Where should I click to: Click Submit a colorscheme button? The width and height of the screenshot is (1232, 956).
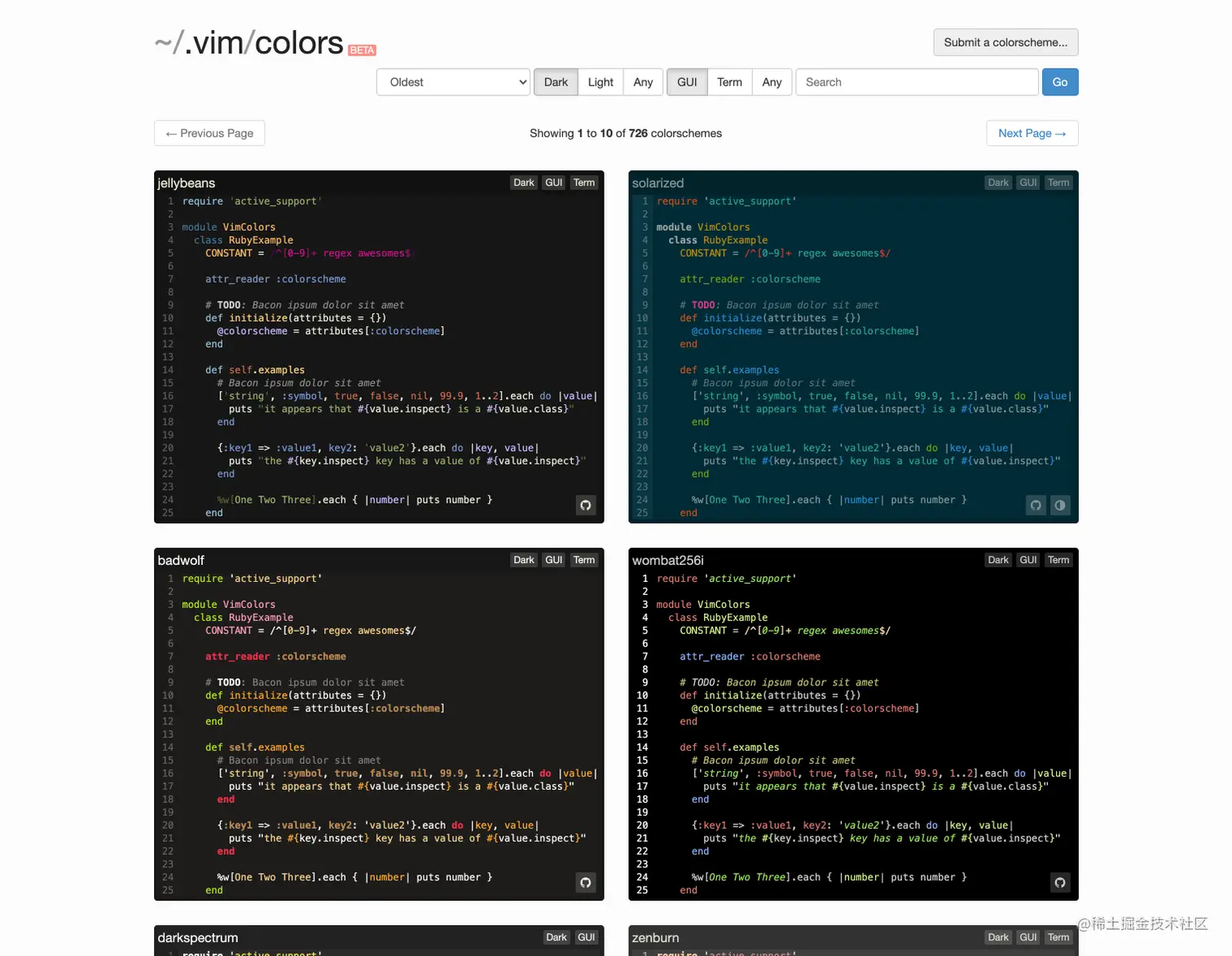(1005, 42)
